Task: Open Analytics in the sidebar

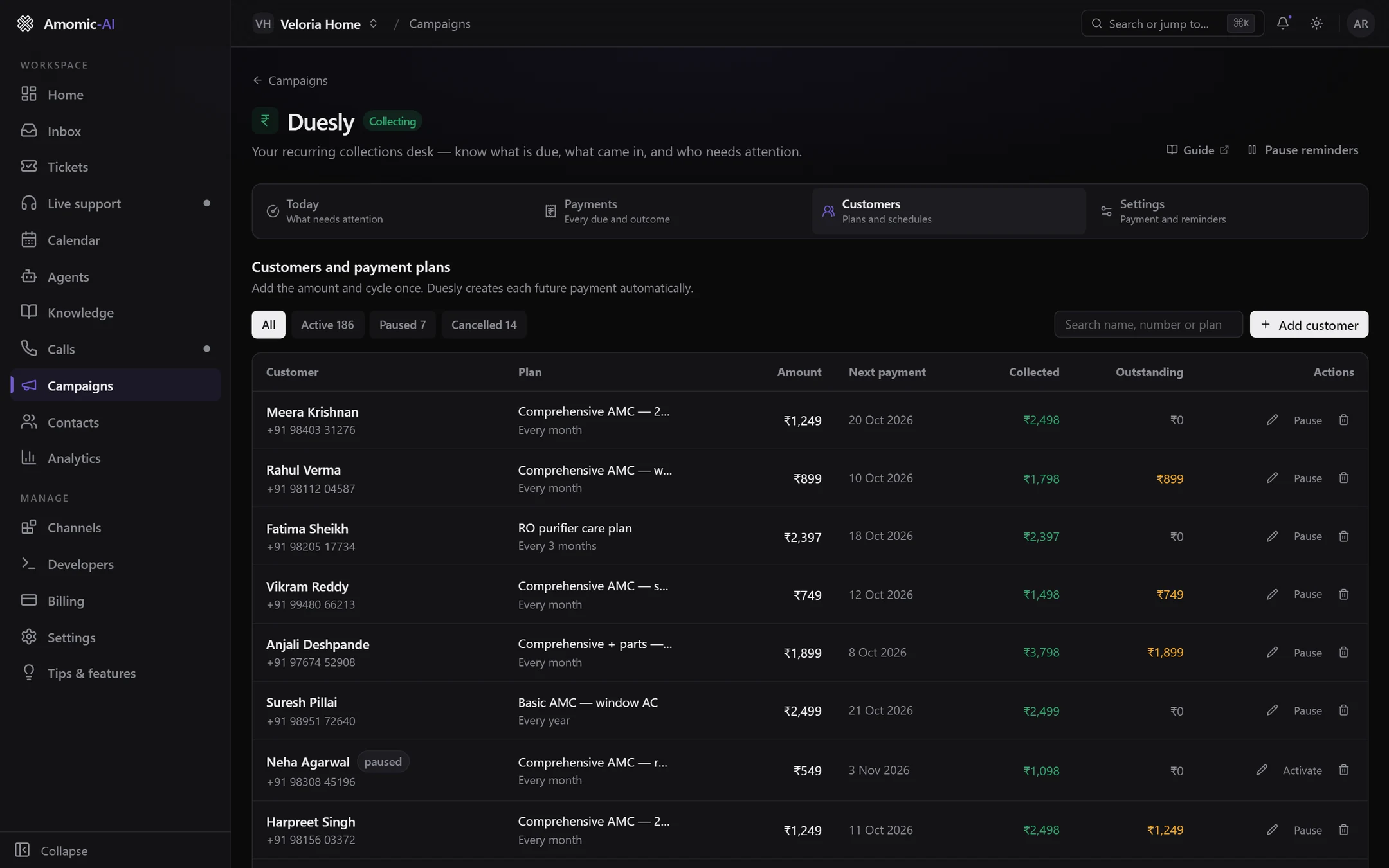Action: point(116,458)
